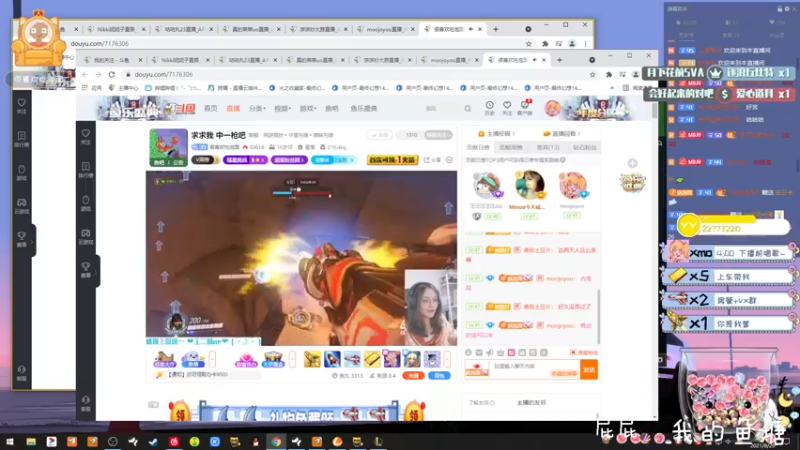The width and height of the screenshot is (800, 450).
Task: Click the 太空宝盒 treasure chest icon
Action: point(273,360)
